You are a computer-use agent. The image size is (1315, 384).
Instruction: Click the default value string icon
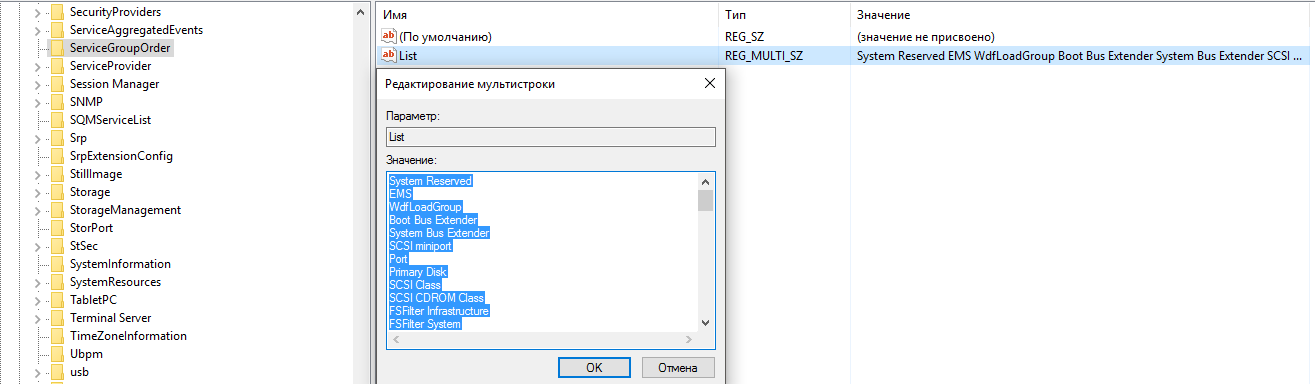point(390,37)
